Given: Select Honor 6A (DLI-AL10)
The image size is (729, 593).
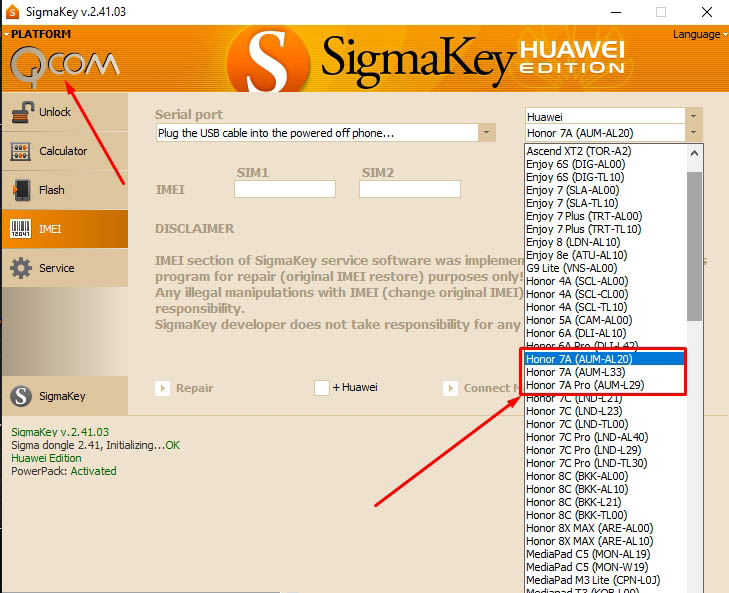Looking at the screenshot, I should 605,333.
